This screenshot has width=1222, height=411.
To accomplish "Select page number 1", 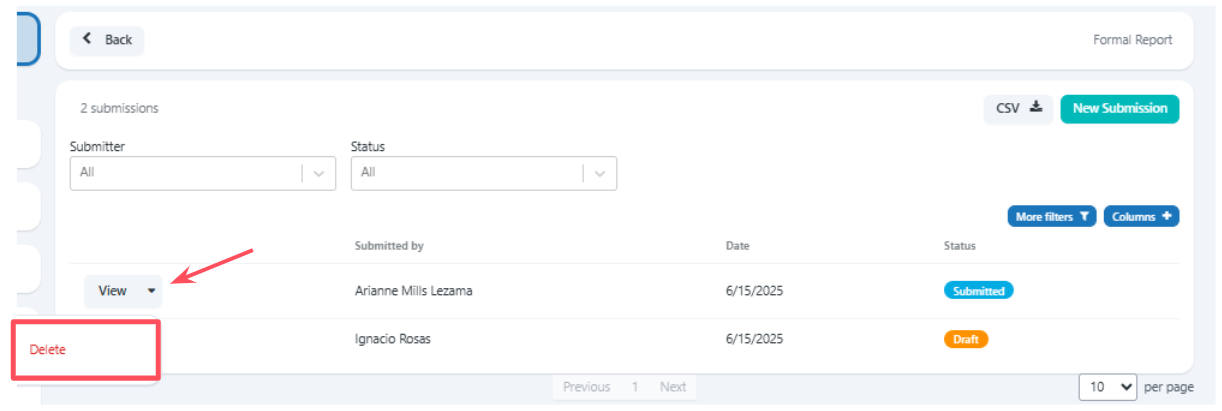I will (x=635, y=387).
